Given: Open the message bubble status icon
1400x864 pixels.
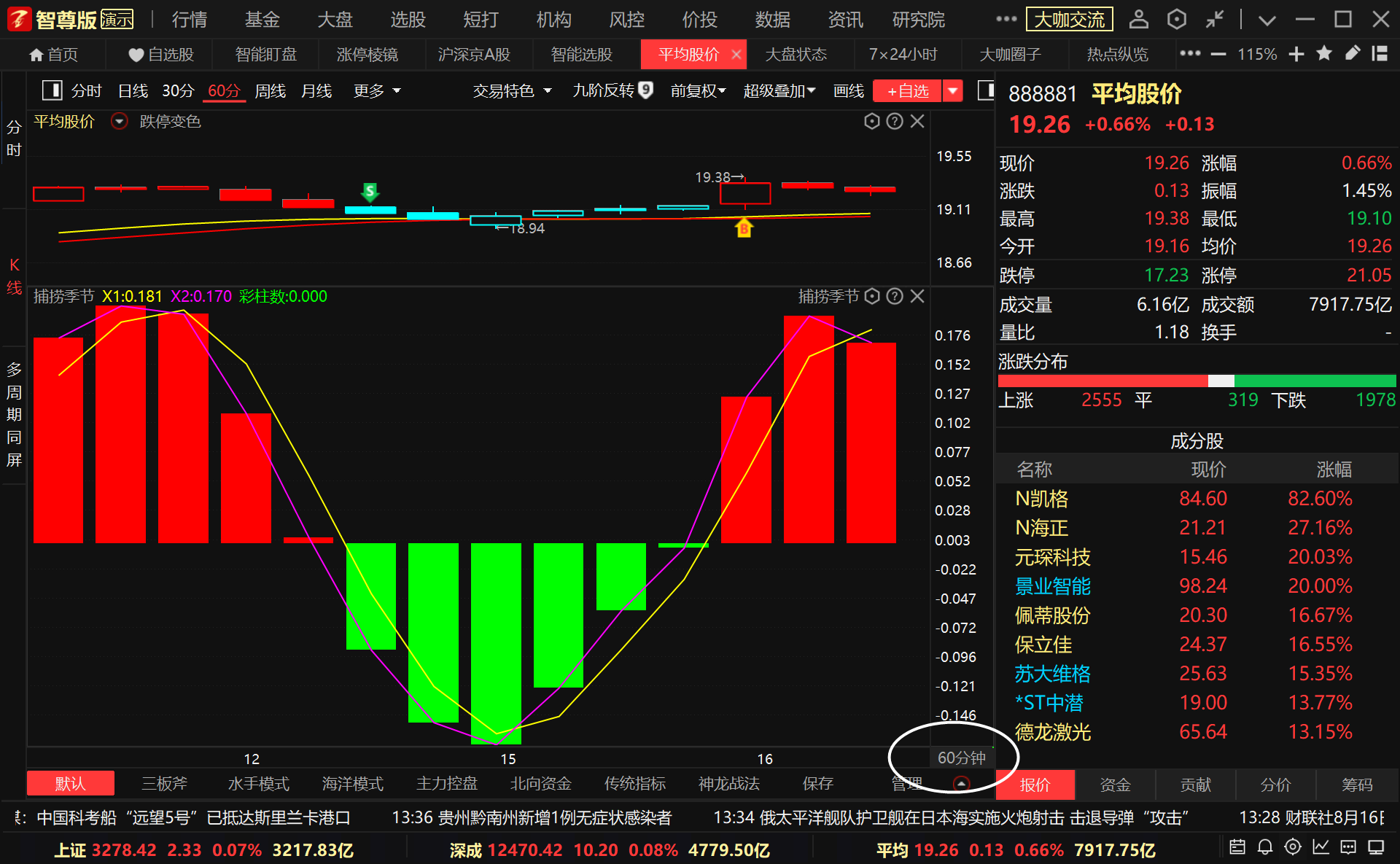Looking at the screenshot, I should point(1348,847).
